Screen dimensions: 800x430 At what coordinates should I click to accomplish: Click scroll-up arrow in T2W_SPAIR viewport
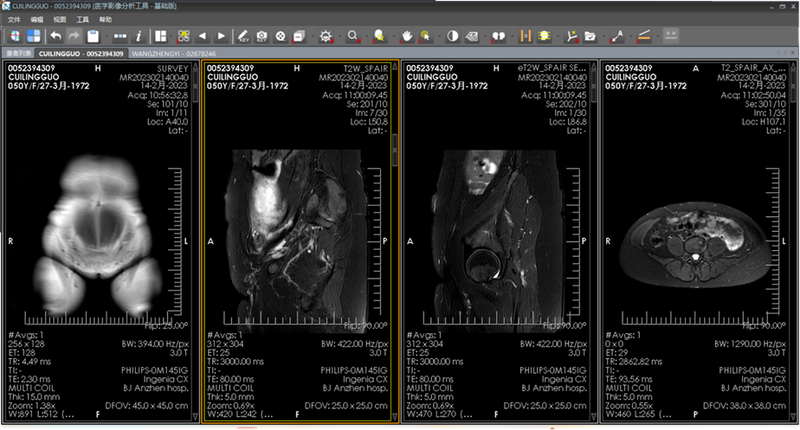point(395,66)
